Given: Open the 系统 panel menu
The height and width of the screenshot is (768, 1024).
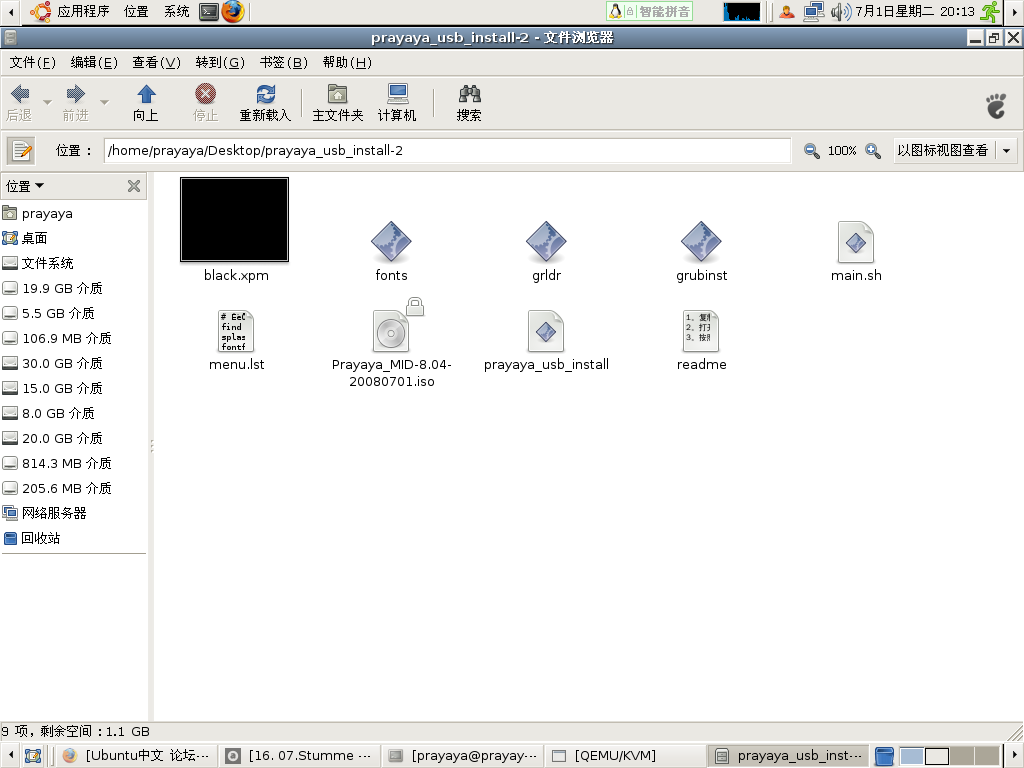Looking at the screenshot, I should click(176, 11).
